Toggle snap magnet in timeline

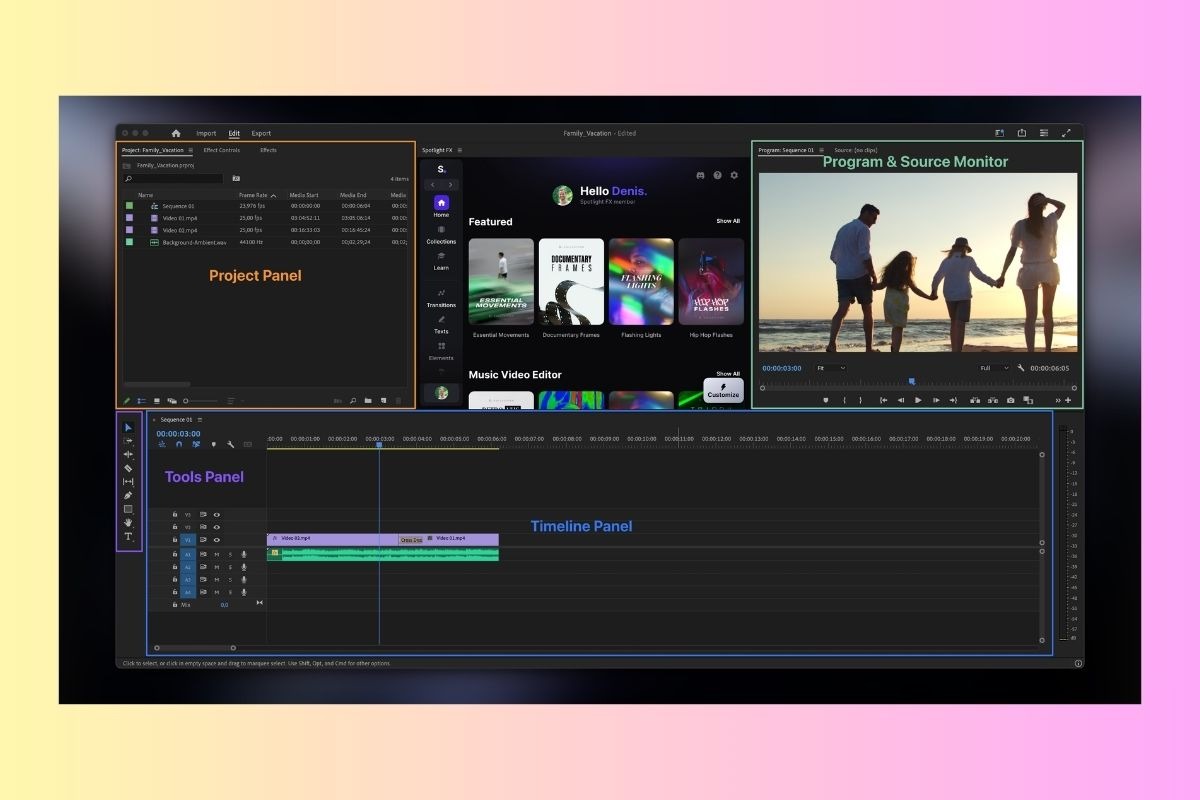179,444
